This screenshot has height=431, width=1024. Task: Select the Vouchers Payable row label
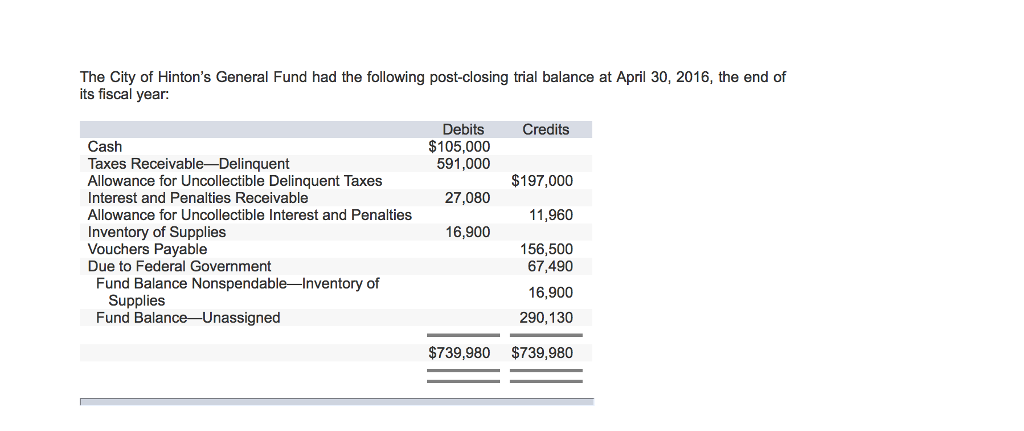click(x=148, y=249)
